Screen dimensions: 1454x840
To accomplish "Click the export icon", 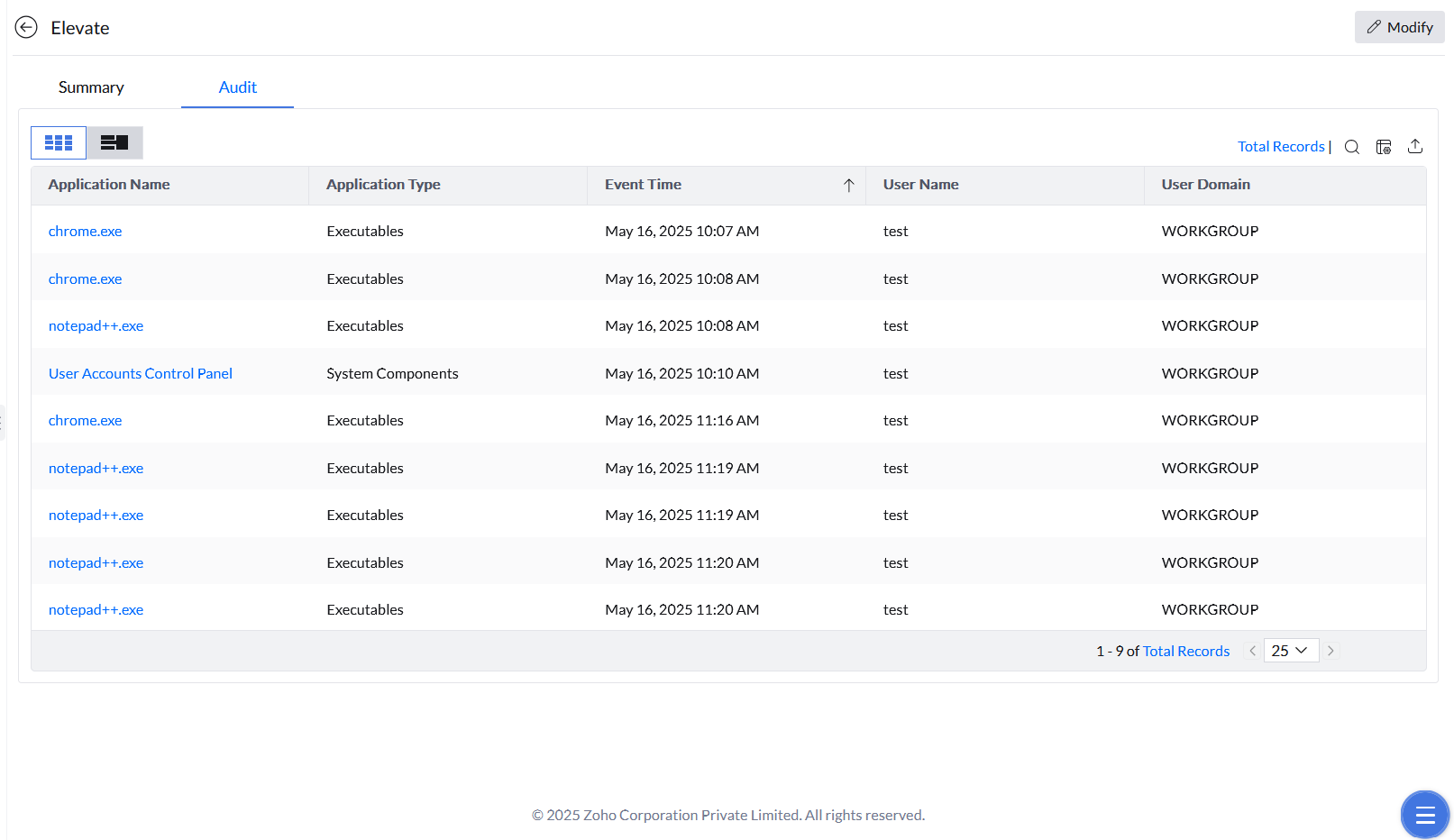I will [x=1415, y=146].
